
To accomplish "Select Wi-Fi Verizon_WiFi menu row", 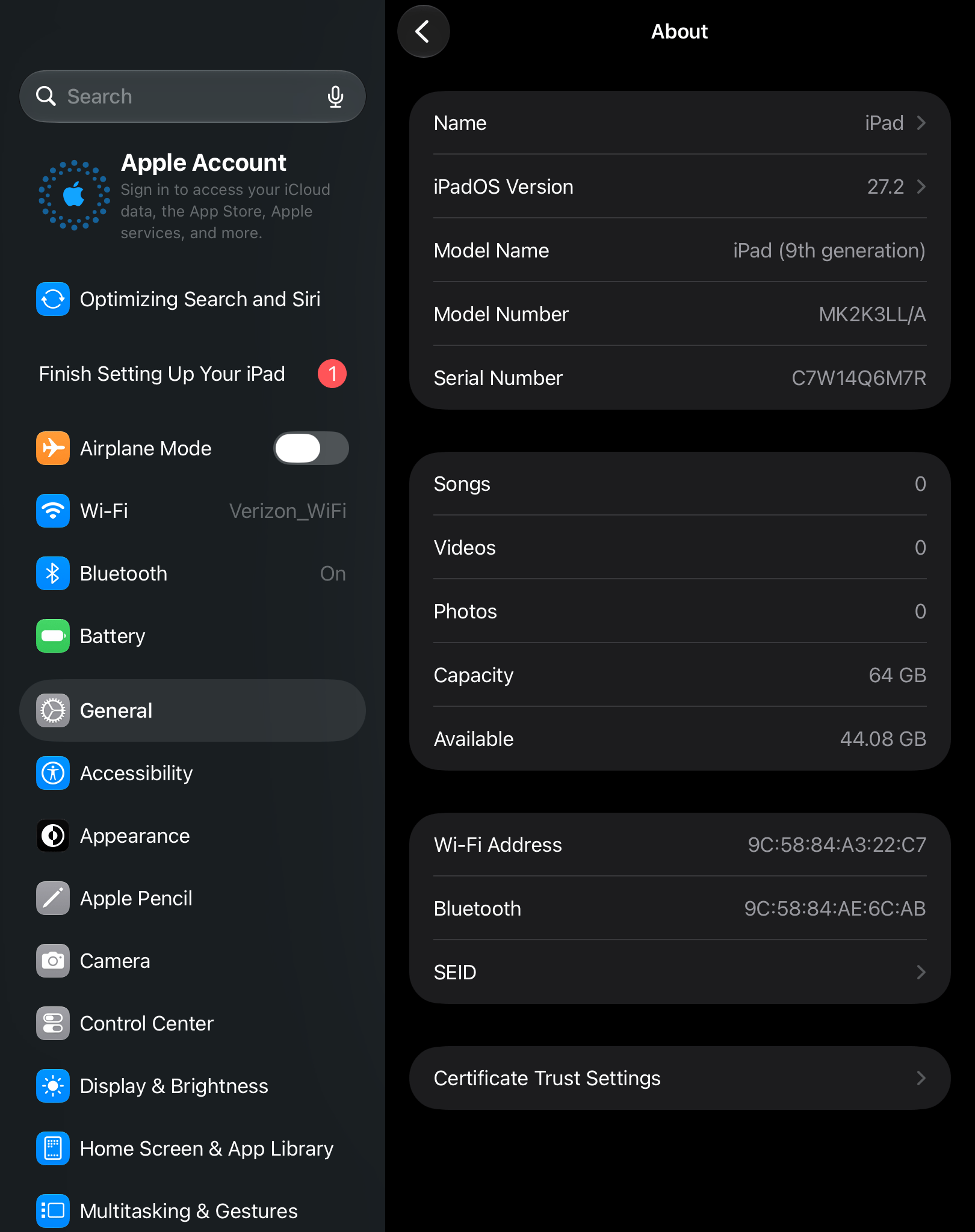I will coord(193,511).
